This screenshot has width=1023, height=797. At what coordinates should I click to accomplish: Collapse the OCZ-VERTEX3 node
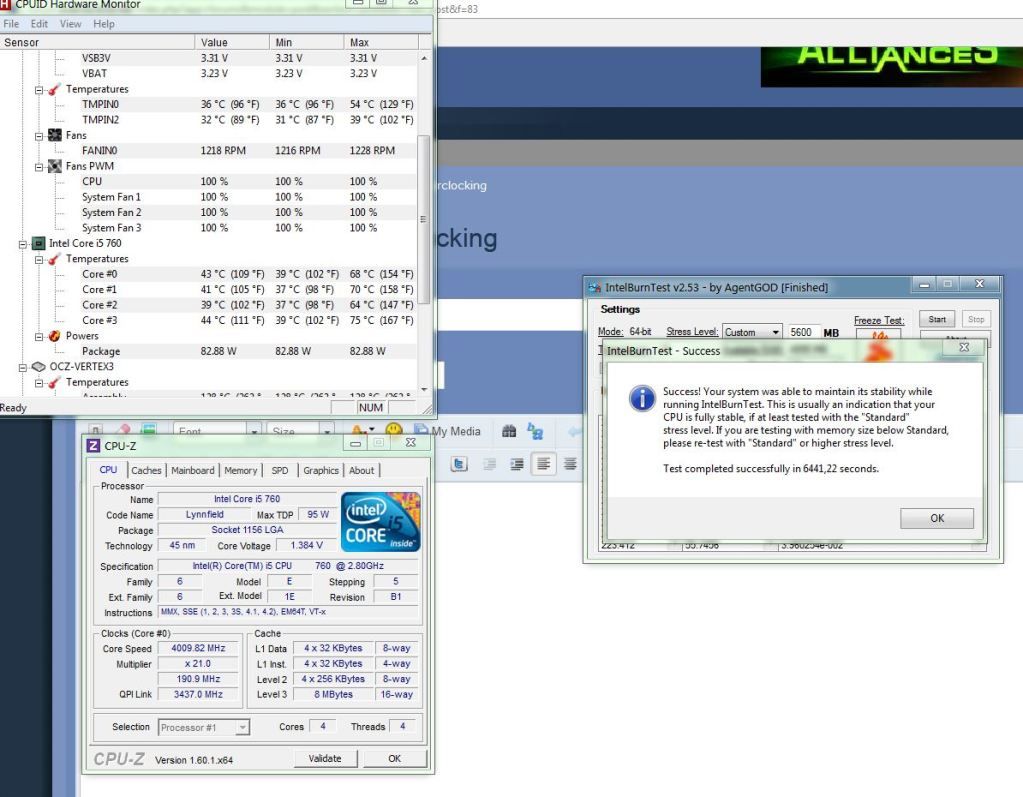point(23,367)
